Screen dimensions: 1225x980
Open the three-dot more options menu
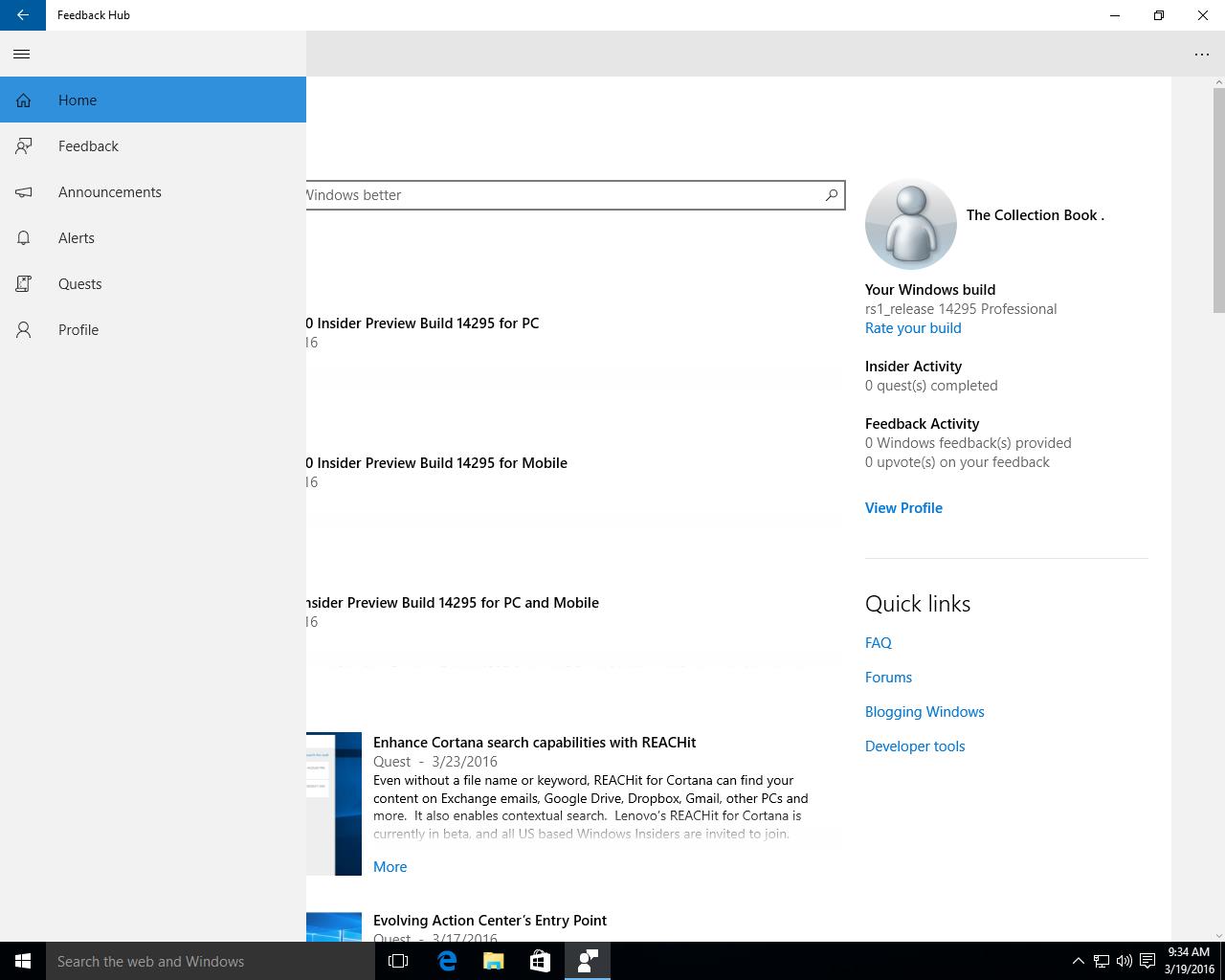[x=1202, y=54]
